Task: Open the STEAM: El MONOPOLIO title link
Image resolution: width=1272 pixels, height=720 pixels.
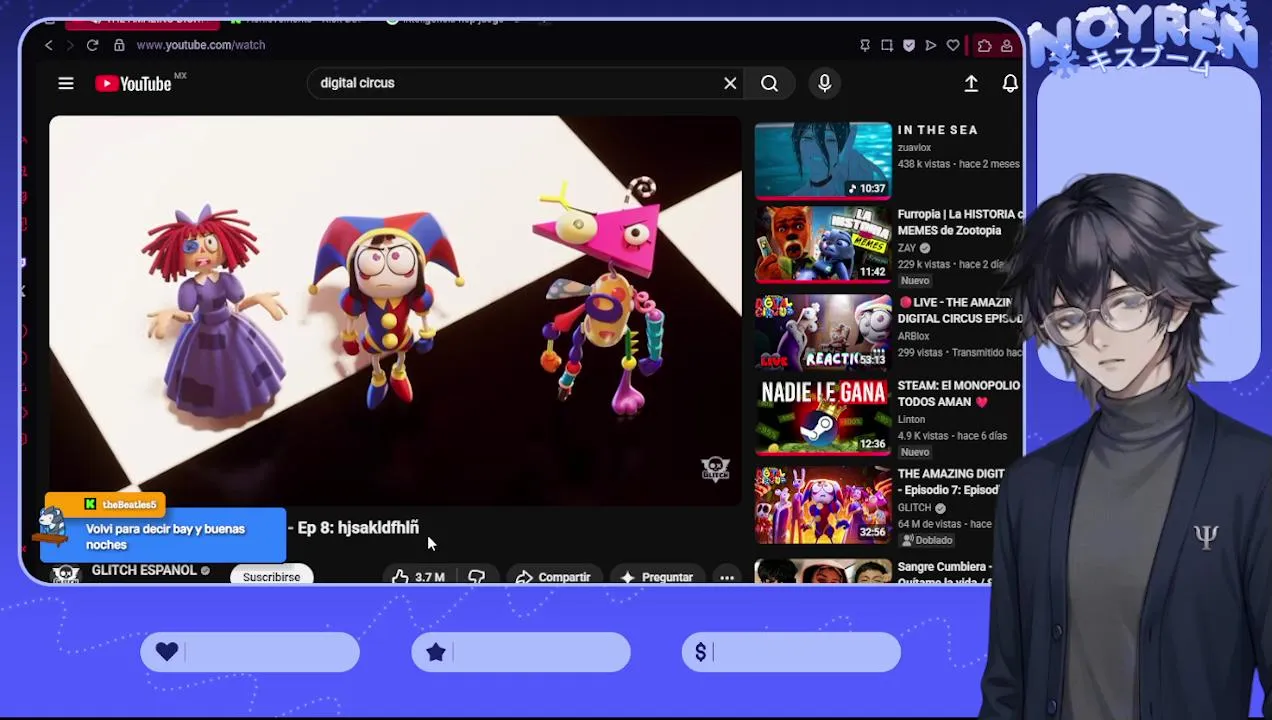Action: [x=958, y=393]
